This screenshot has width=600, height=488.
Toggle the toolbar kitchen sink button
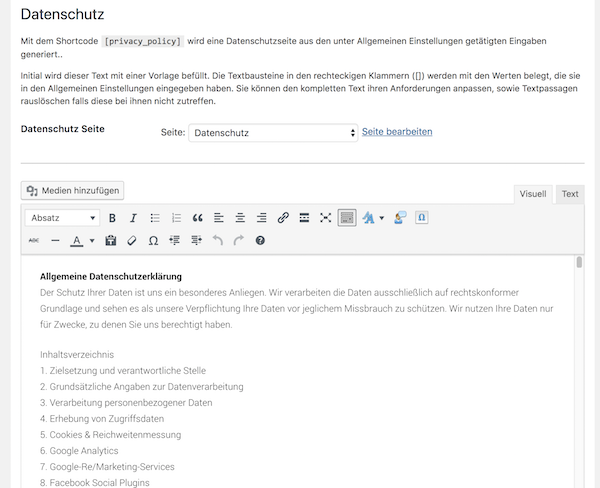[347, 218]
